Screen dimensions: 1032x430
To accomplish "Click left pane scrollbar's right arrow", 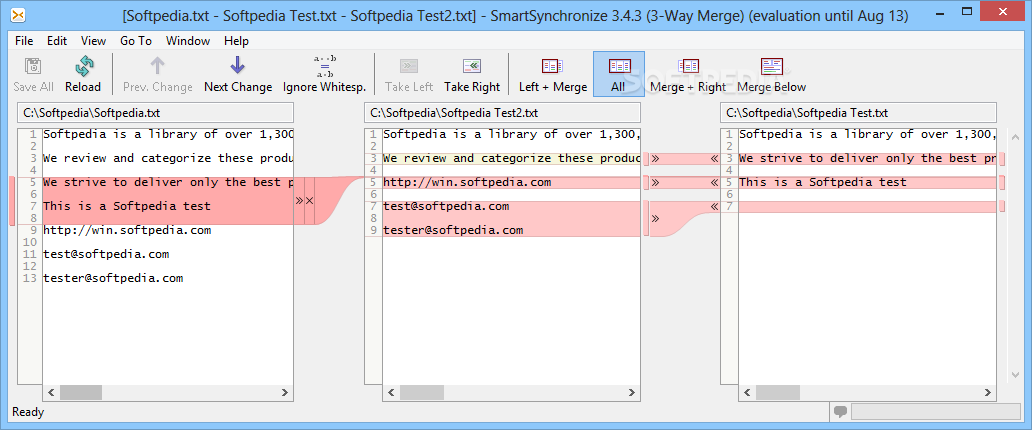I will click(x=285, y=392).
